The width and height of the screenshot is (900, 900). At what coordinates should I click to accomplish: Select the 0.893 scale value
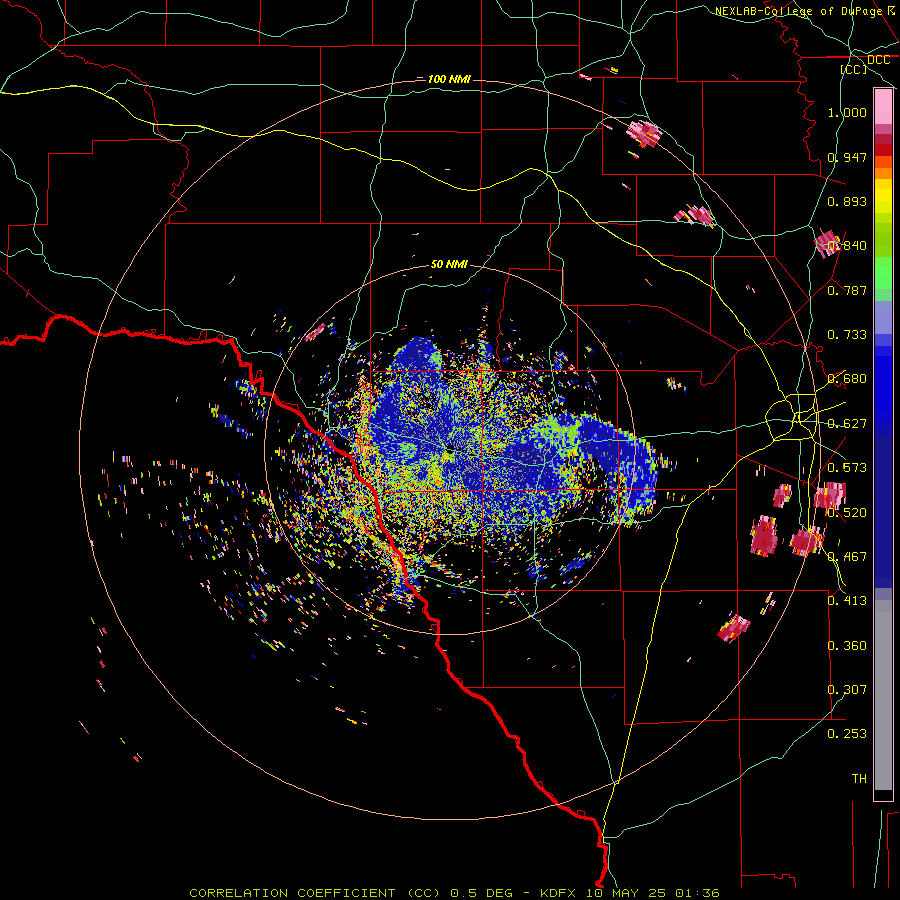pos(847,201)
